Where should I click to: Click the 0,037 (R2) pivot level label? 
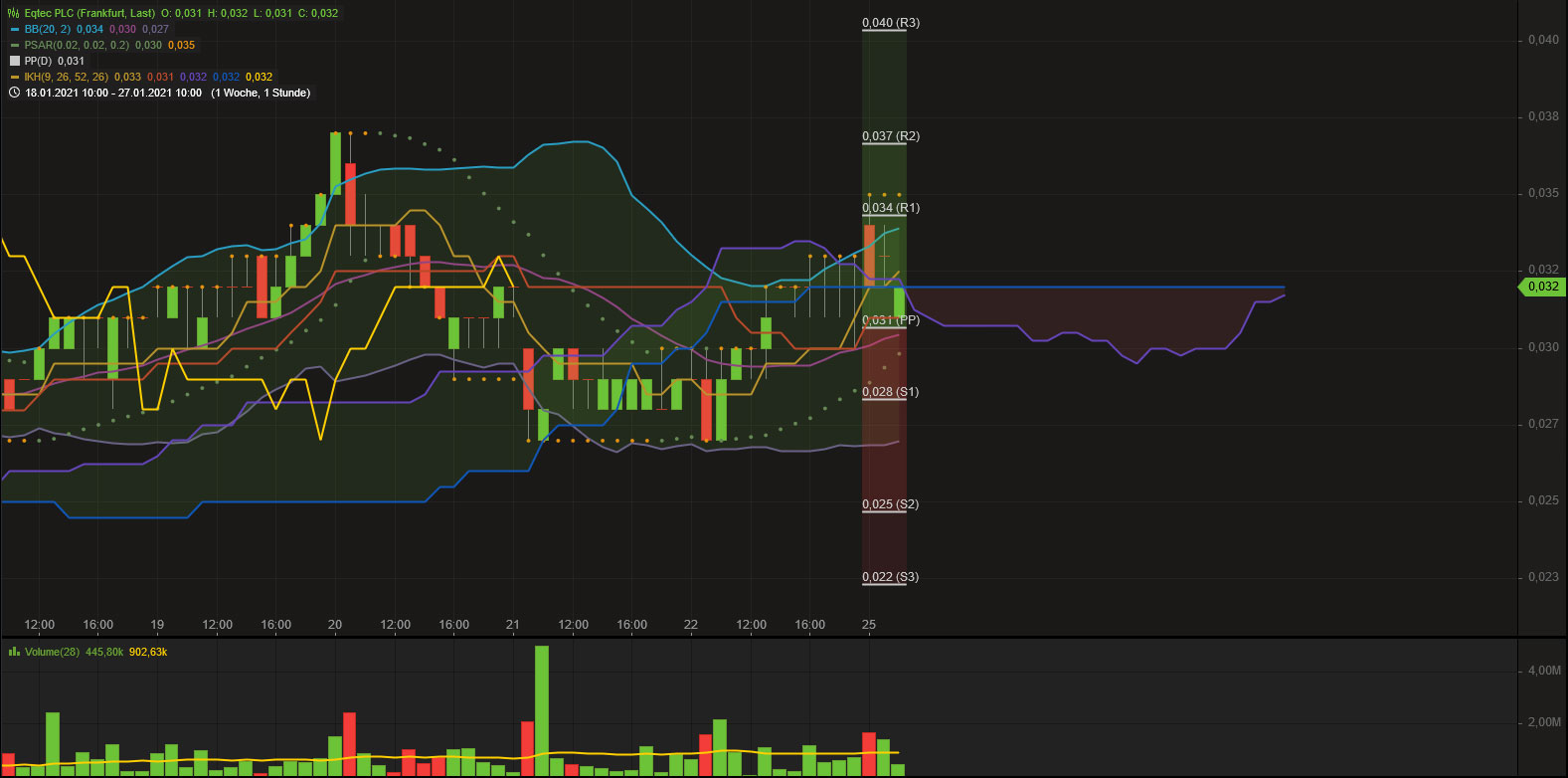[890, 136]
